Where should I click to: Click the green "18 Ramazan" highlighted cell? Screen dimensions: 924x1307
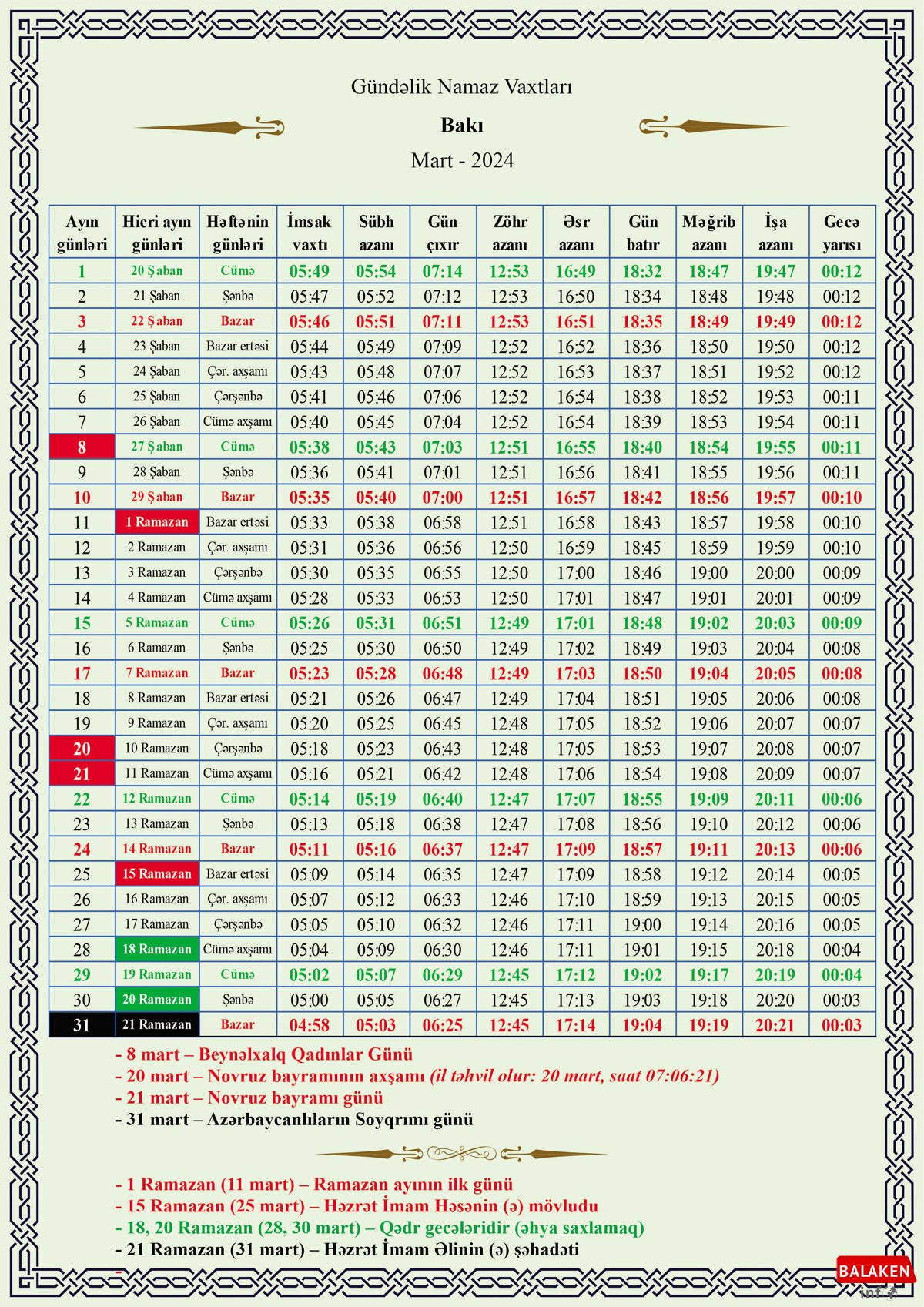(x=157, y=950)
